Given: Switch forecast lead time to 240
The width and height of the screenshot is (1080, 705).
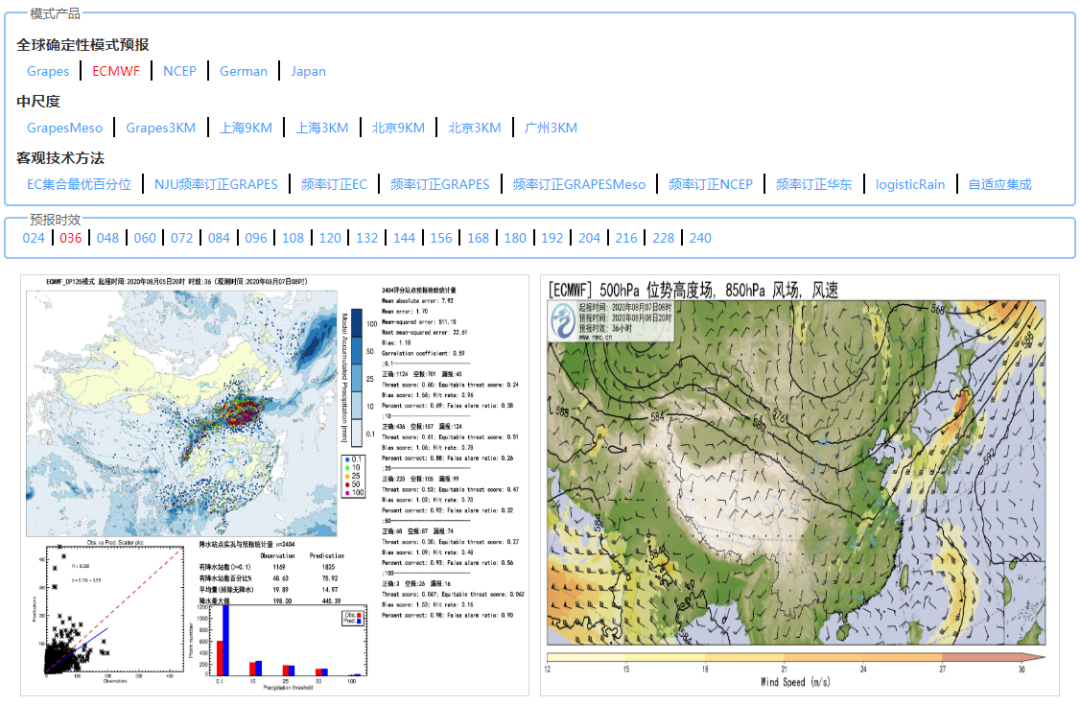Looking at the screenshot, I should pyautogui.click(x=700, y=238).
